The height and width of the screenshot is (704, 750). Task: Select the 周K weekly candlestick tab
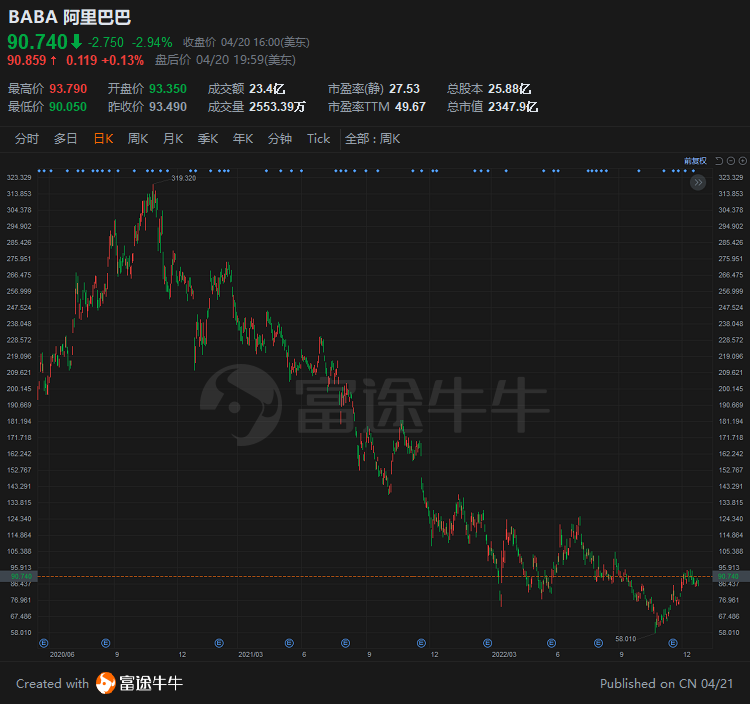138,139
